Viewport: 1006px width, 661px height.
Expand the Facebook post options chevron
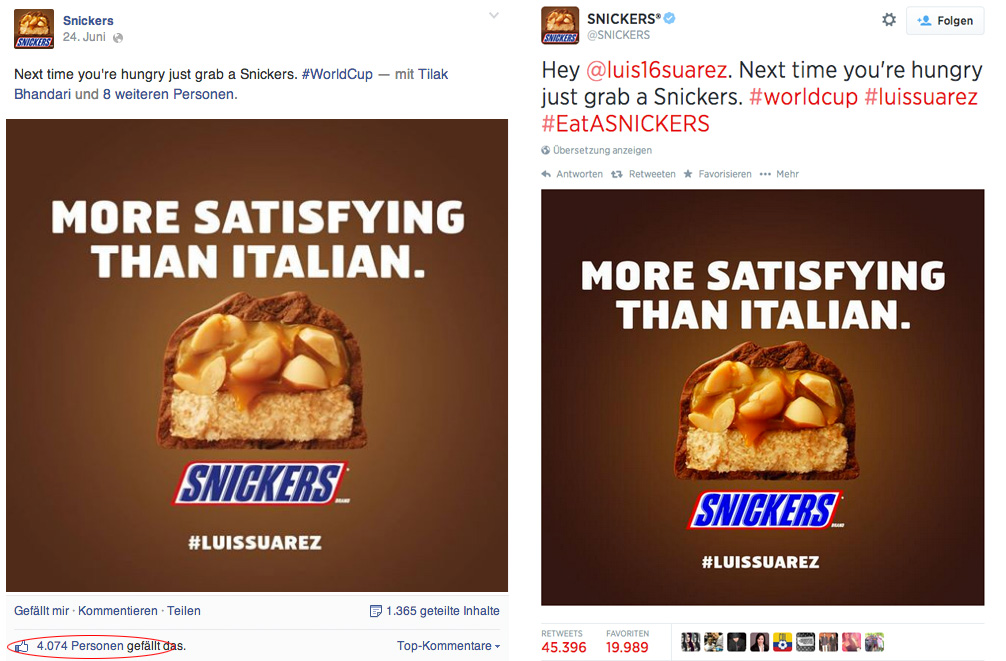(493, 15)
